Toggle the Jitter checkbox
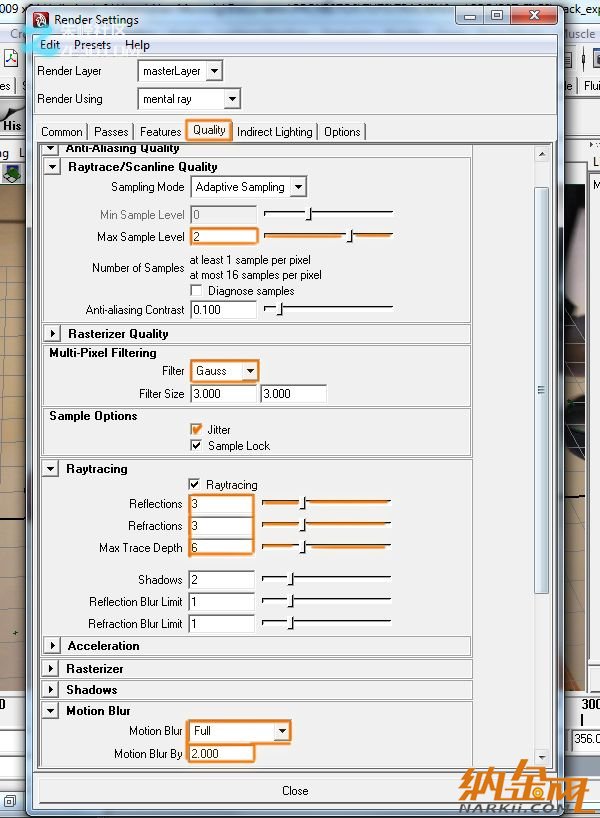This screenshot has width=600, height=818. point(196,430)
